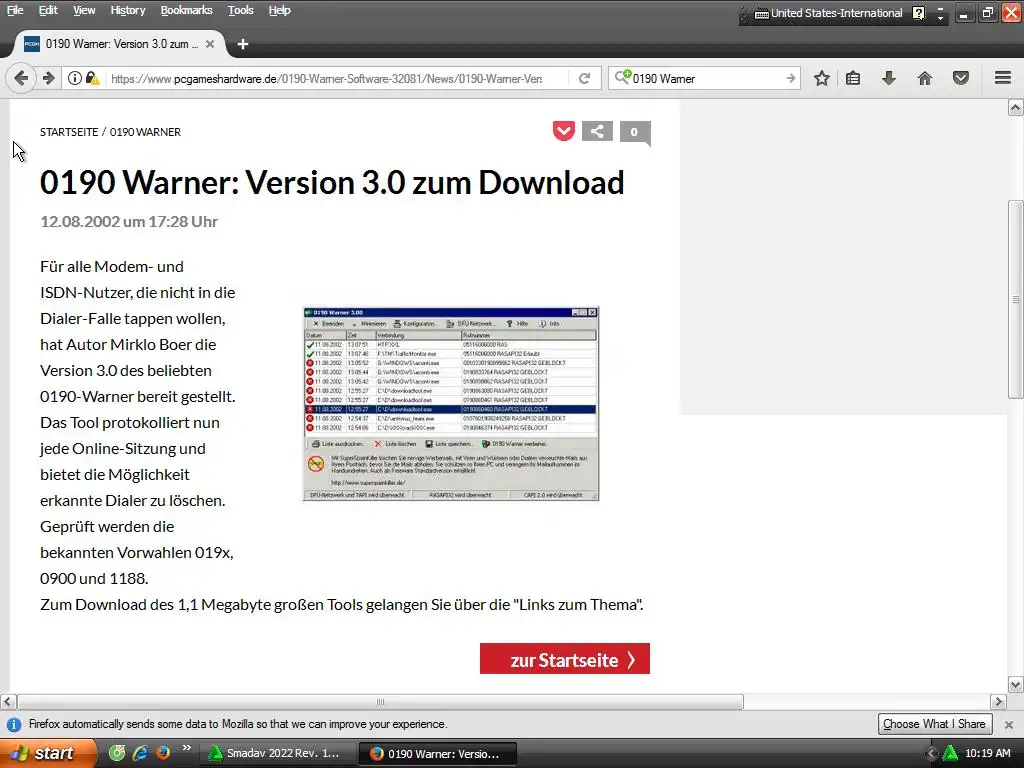Screen dimensions: 1024x768
Task: Show bookmarks list icon
Action: [853, 78]
